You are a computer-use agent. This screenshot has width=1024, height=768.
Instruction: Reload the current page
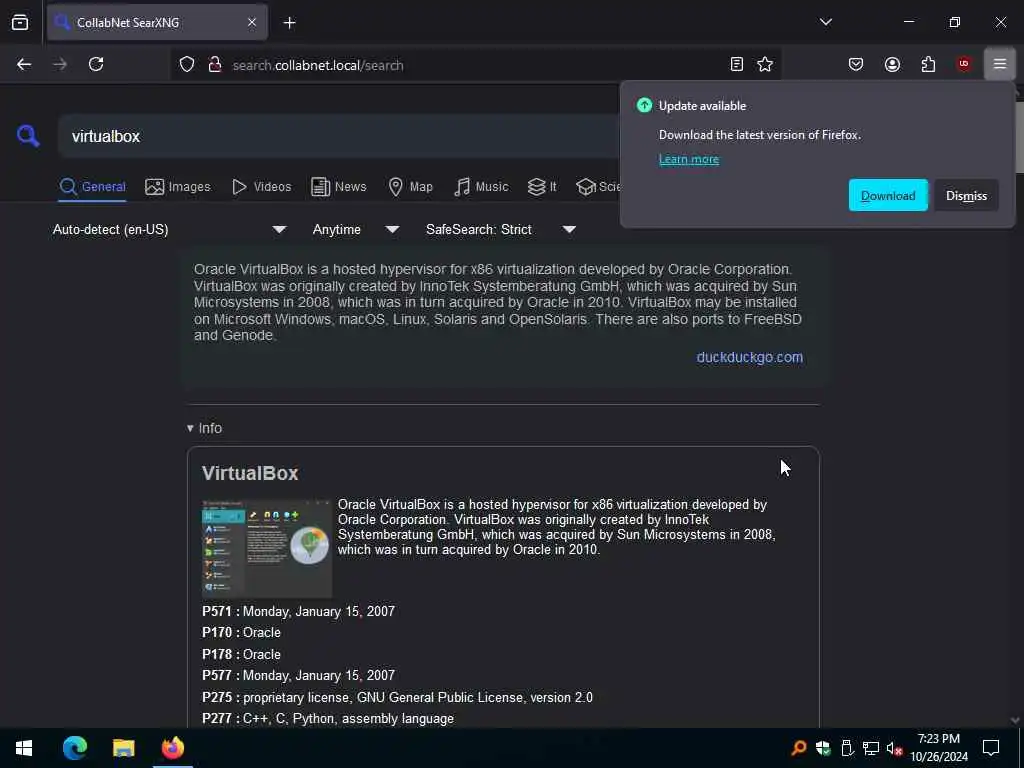pyautogui.click(x=96, y=65)
